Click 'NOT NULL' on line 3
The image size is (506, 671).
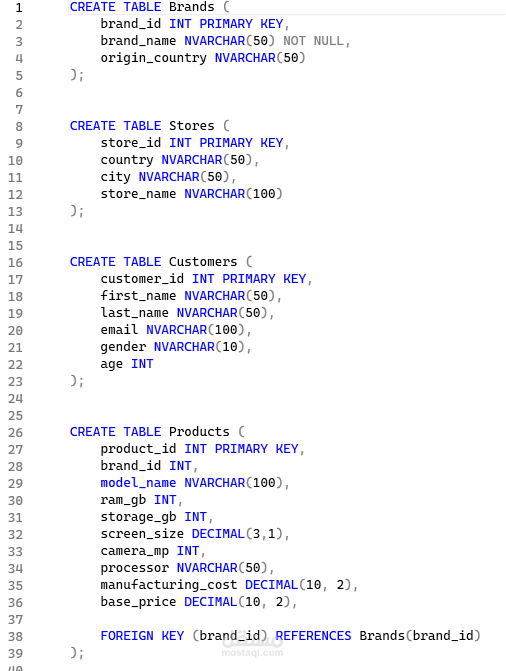pyautogui.click(x=313, y=41)
